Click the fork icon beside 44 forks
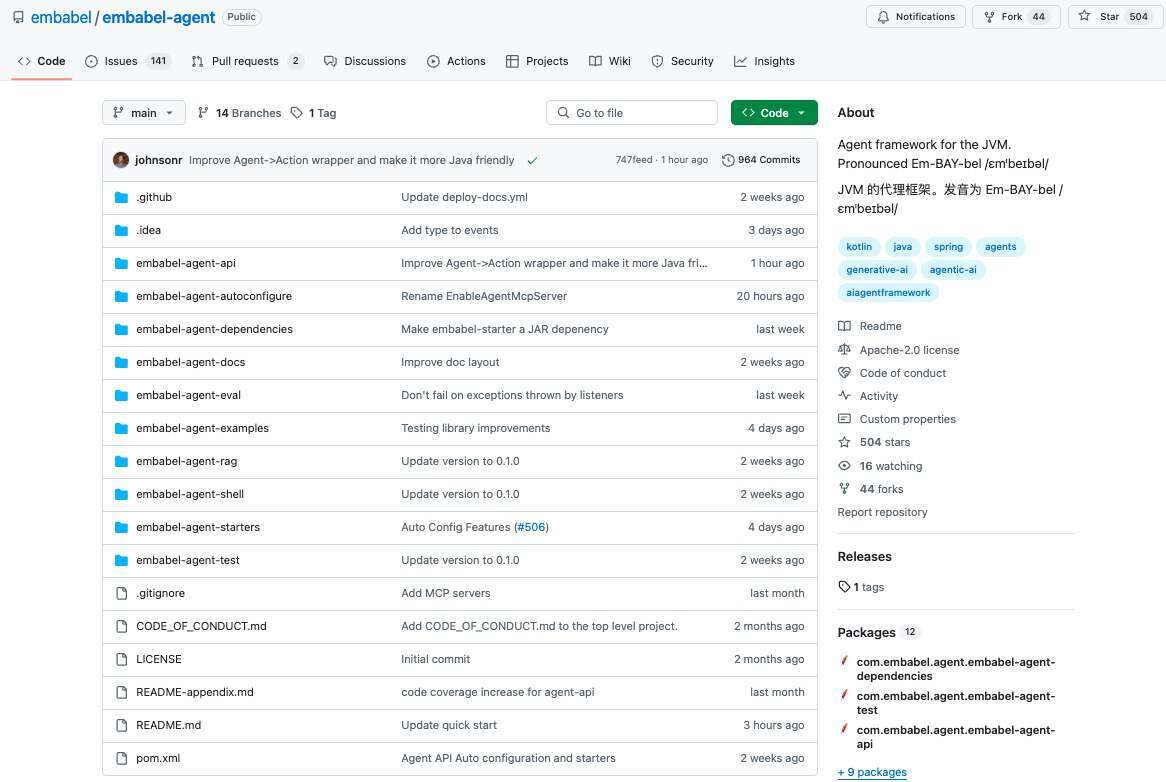This screenshot has width=1166, height=782. coord(844,488)
